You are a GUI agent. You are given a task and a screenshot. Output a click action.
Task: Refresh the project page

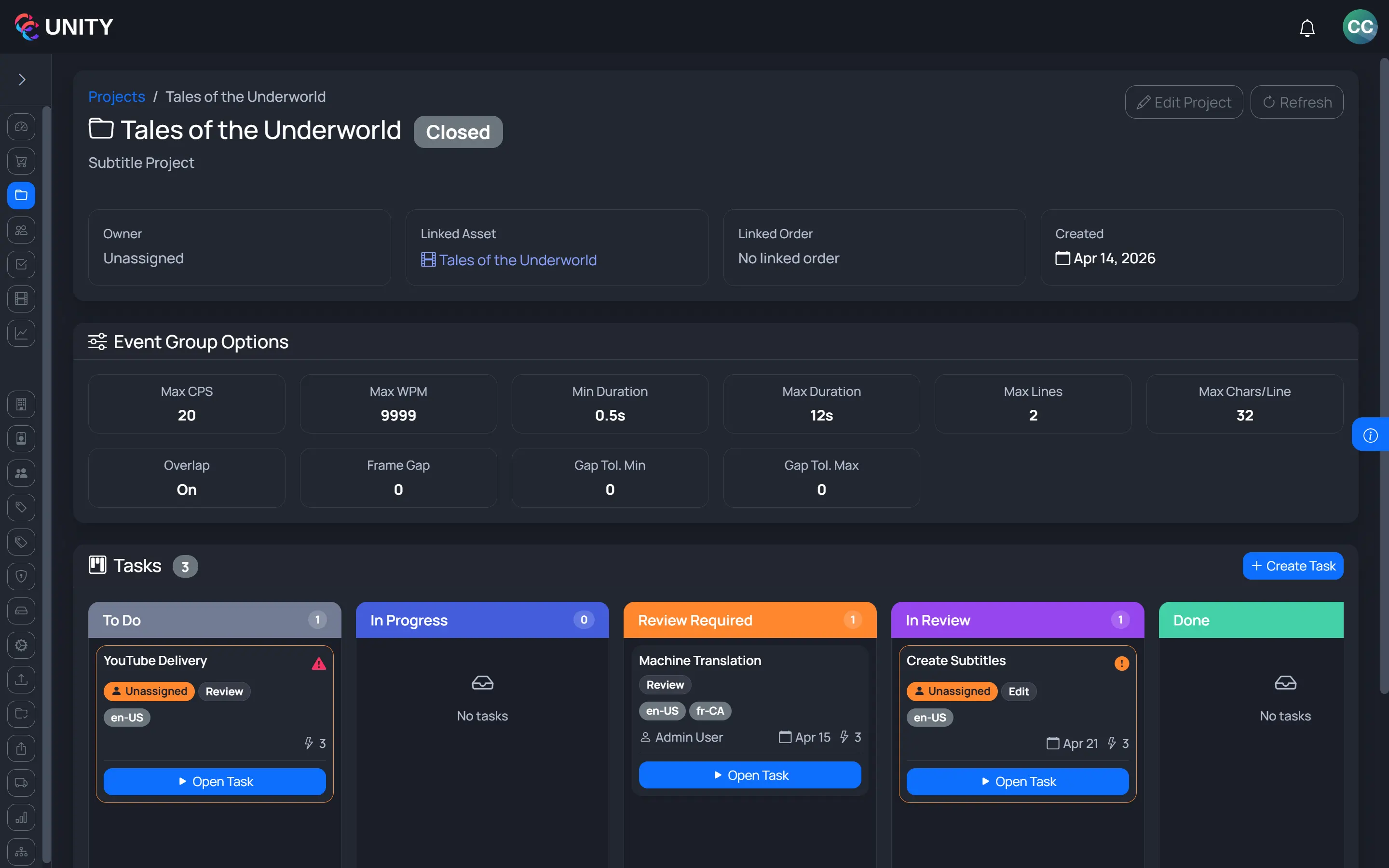(x=1296, y=102)
